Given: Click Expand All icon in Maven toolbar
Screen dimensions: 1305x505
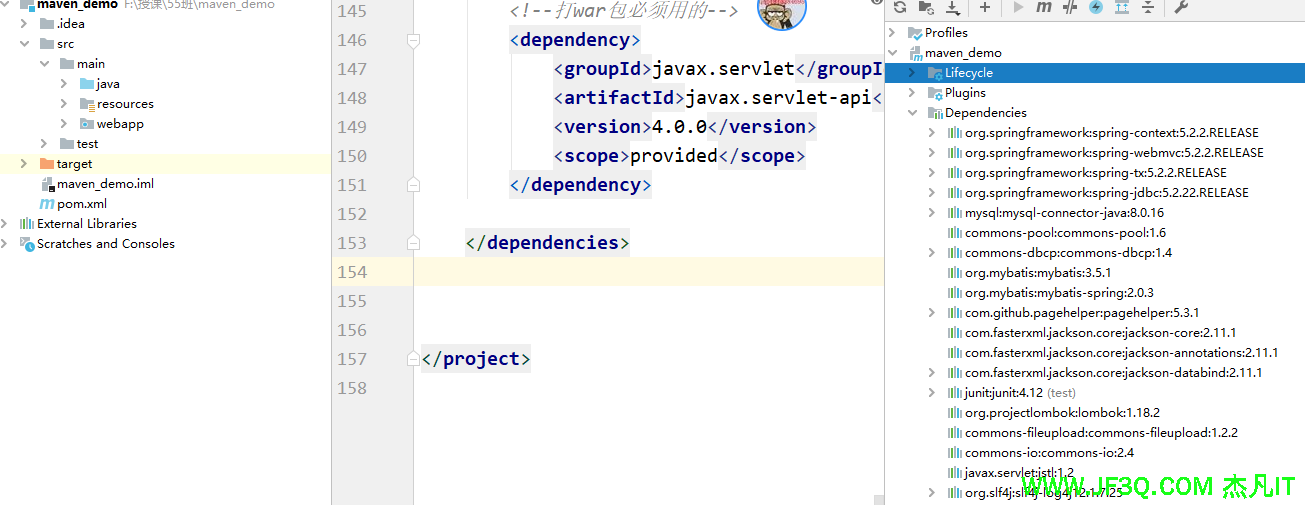Looking at the screenshot, I should (x=1122, y=8).
